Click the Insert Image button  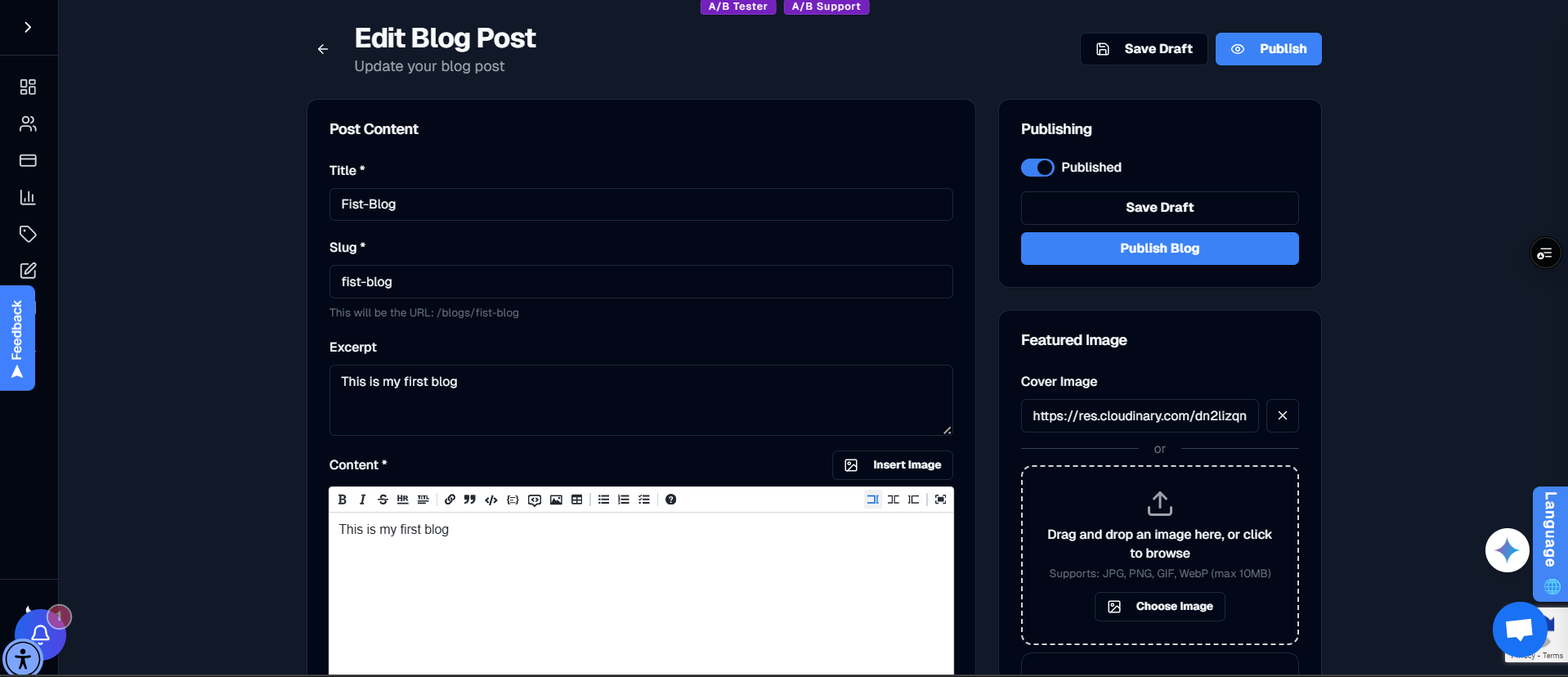[x=893, y=465]
